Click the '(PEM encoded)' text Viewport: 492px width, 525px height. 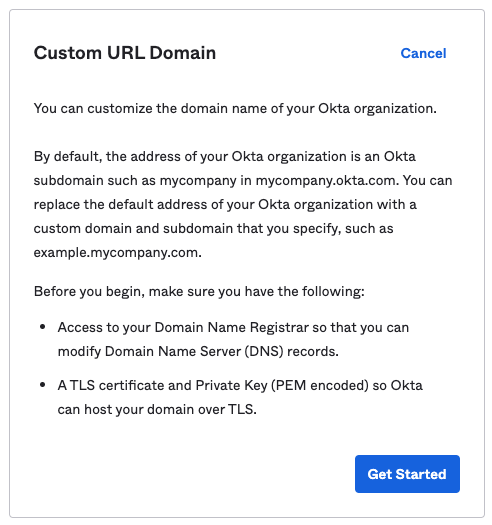[x=320, y=385]
